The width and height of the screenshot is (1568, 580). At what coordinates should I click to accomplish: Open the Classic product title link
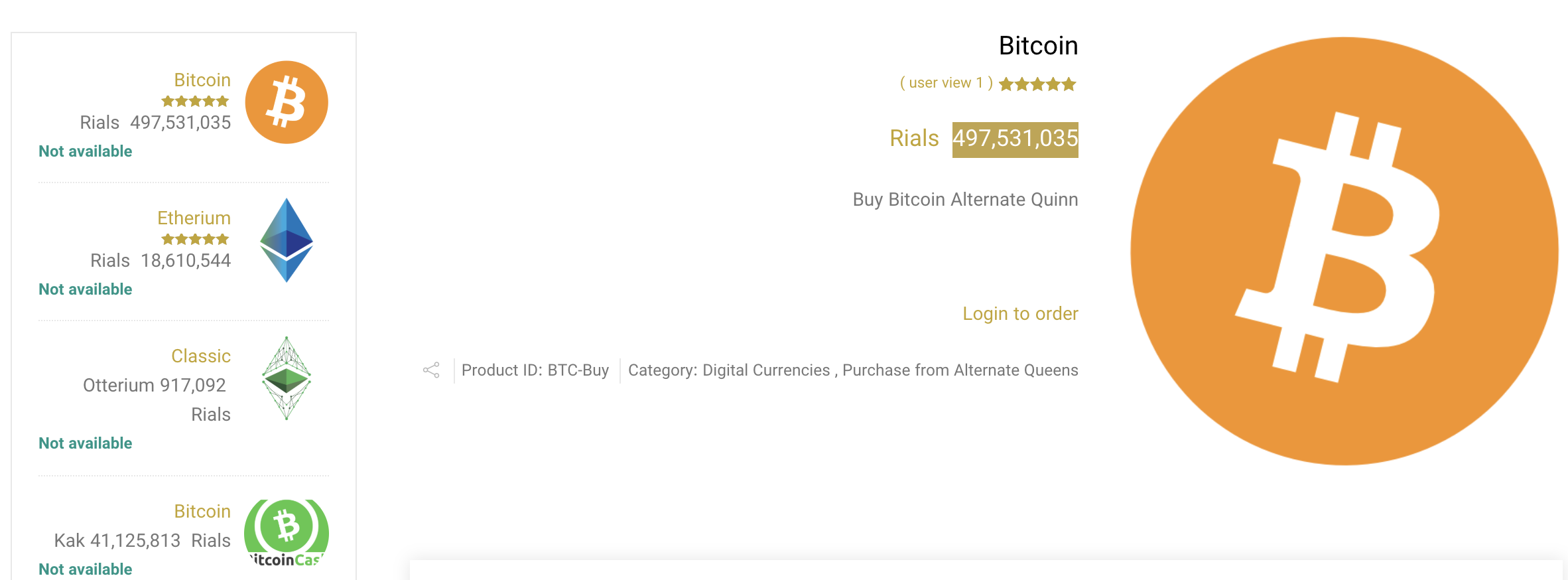click(x=201, y=356)
